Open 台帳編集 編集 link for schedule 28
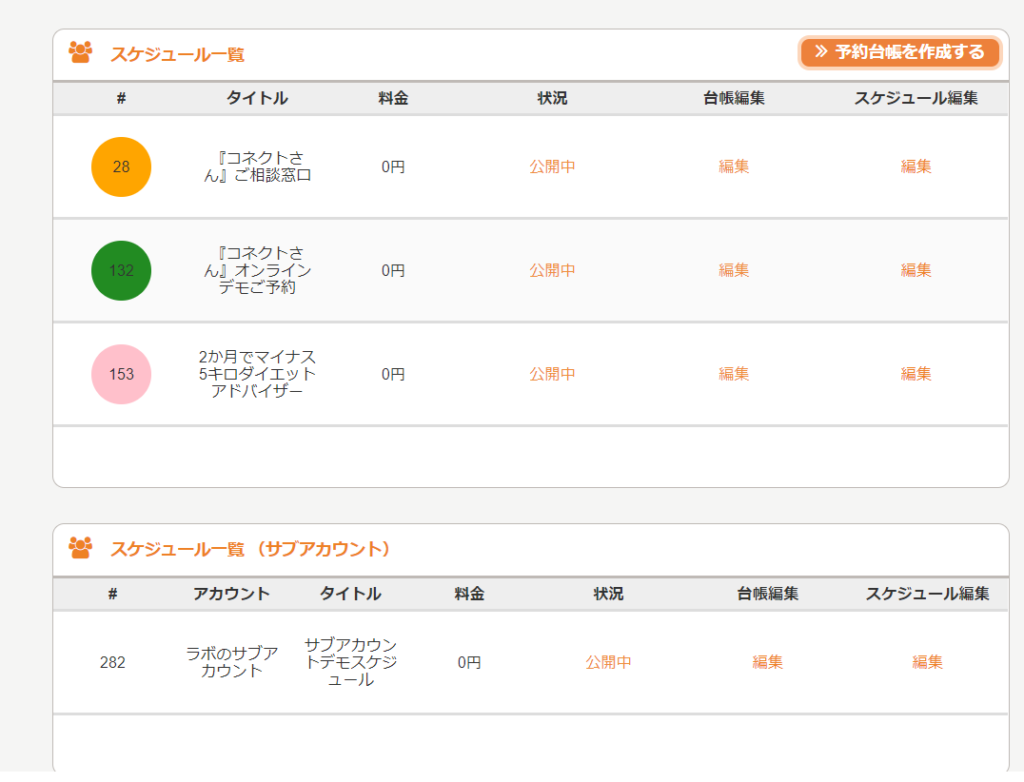This screenshot has width=1024, height=782. (734, 167)
